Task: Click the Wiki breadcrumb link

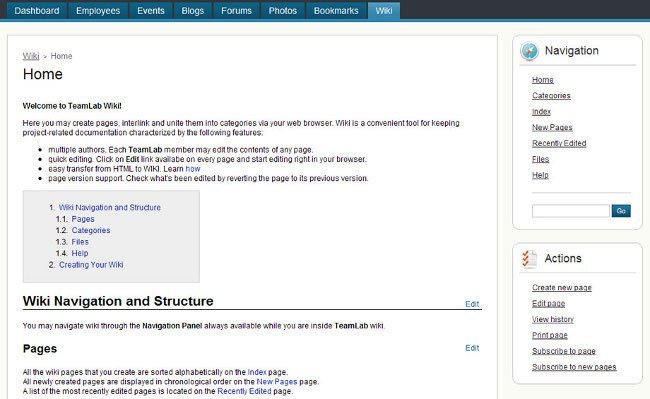Action: pos(31,56)
